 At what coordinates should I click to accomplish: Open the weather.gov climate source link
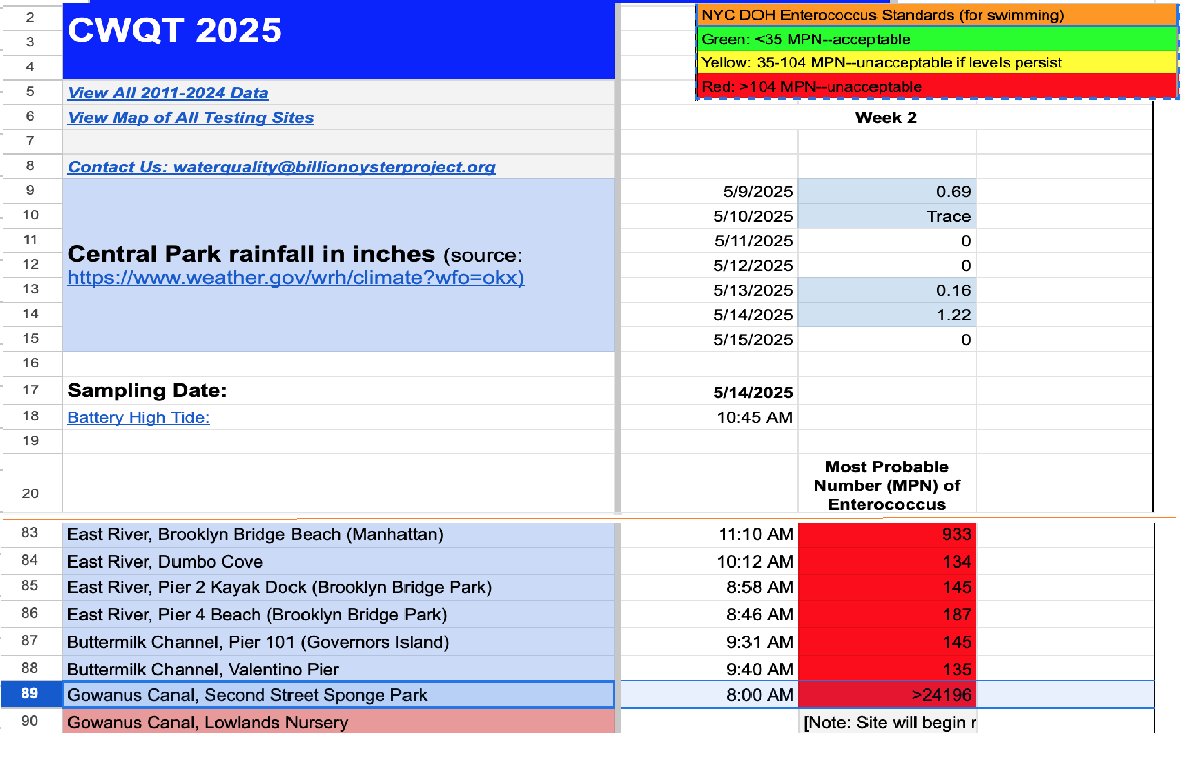coord(295,277)
